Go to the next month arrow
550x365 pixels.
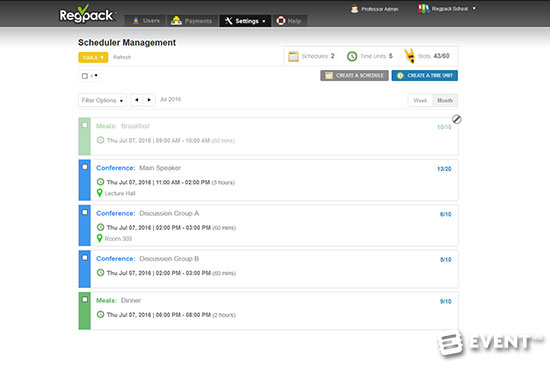click(x=149, y=100)
